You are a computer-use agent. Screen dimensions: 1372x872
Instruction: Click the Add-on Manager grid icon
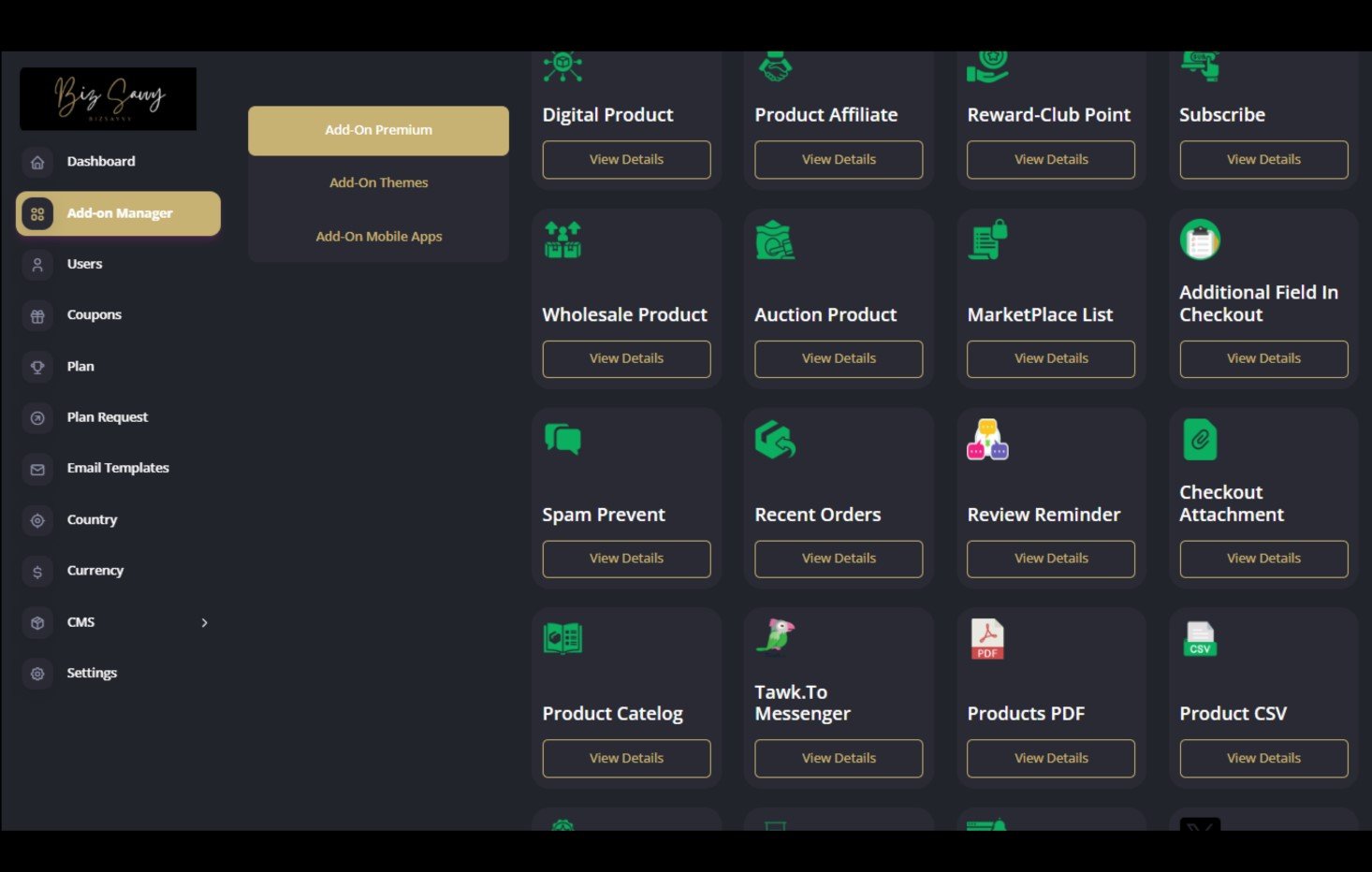click(37, 213)
